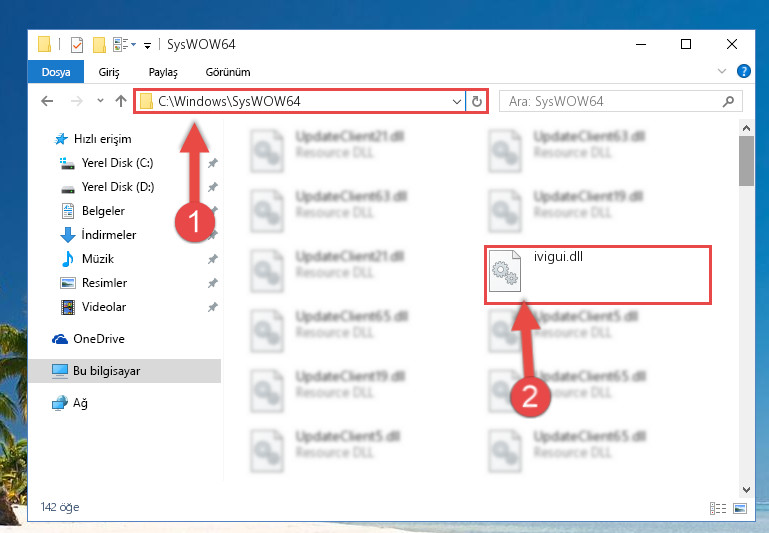Refresh the SysWOW64 folder view
769x533 pixels.
[x=477, y=102]
